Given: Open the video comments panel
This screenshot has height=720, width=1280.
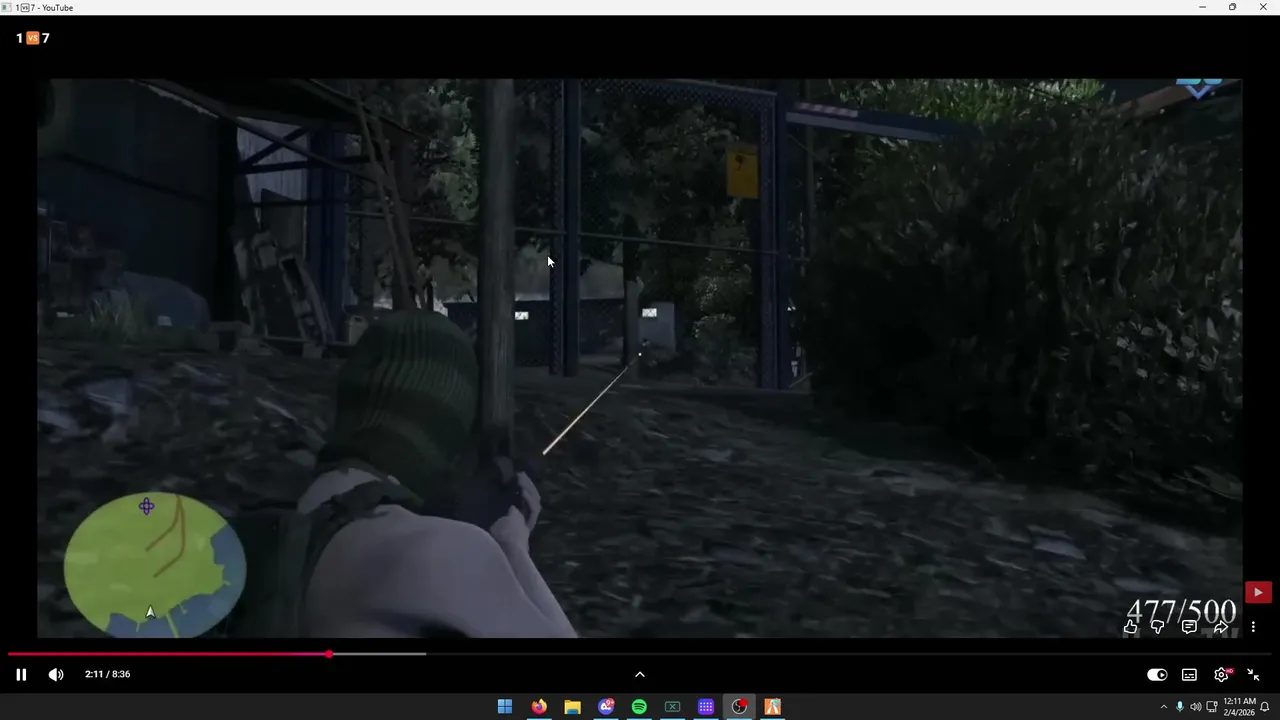Looking at the screenshot, I should (1189, 627).
